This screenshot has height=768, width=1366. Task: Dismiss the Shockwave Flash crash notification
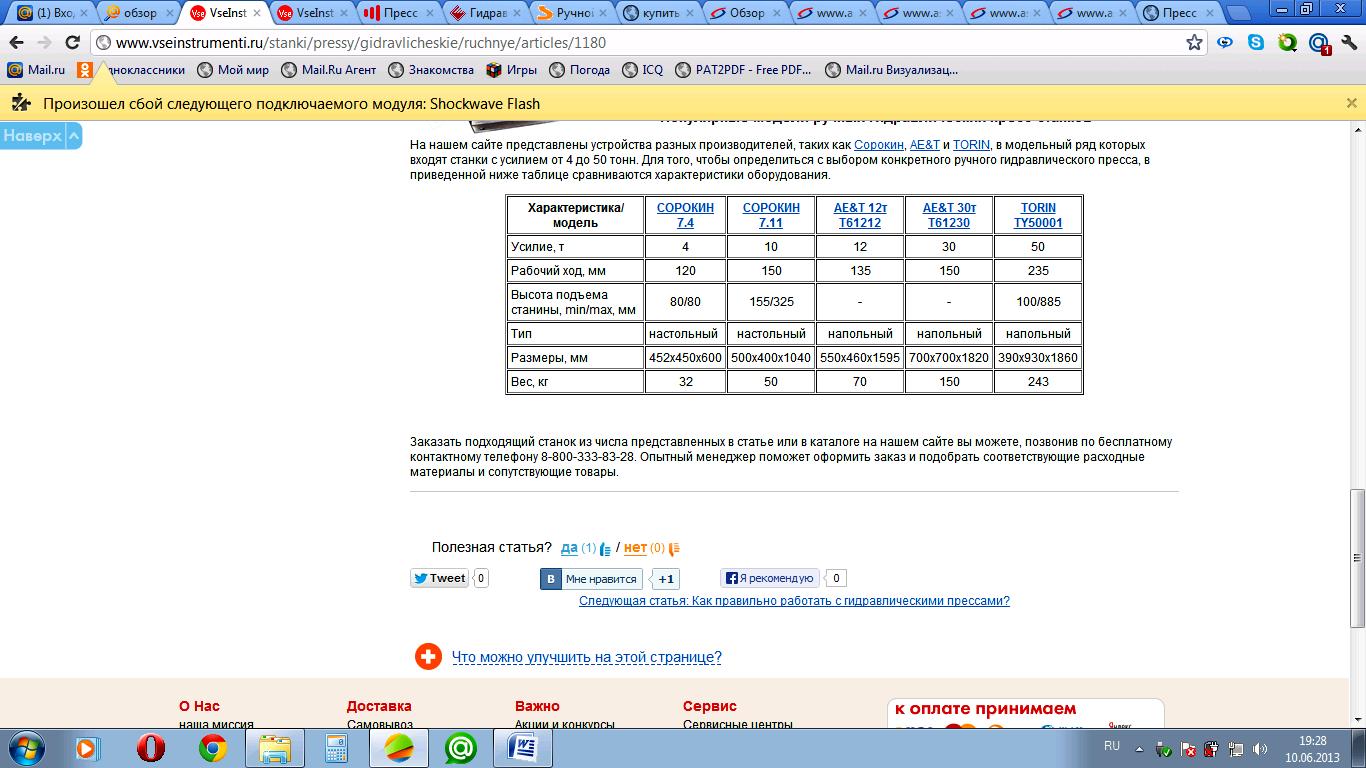coord(1351,103)
